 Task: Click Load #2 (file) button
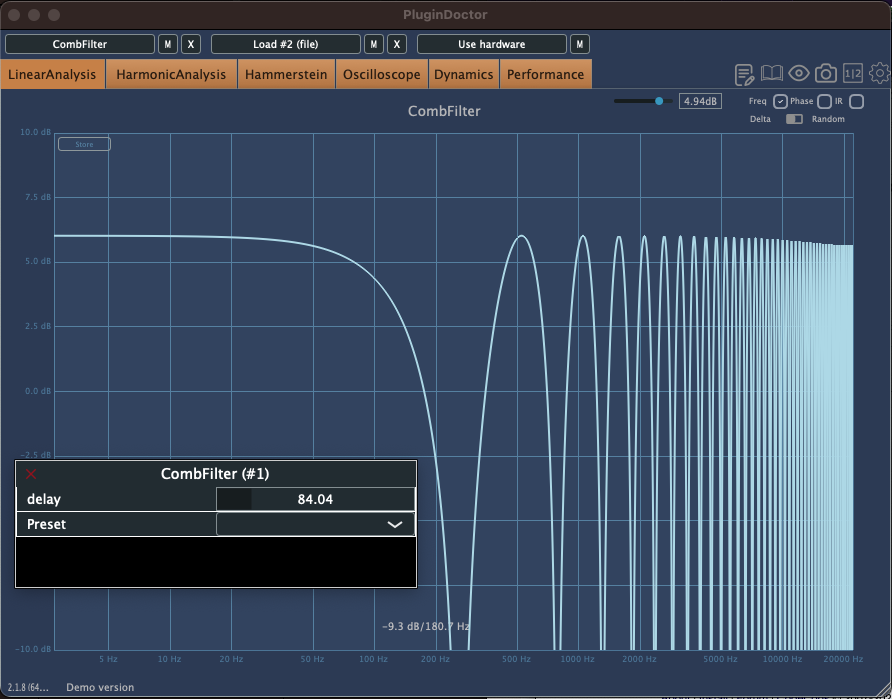point(286,44)
